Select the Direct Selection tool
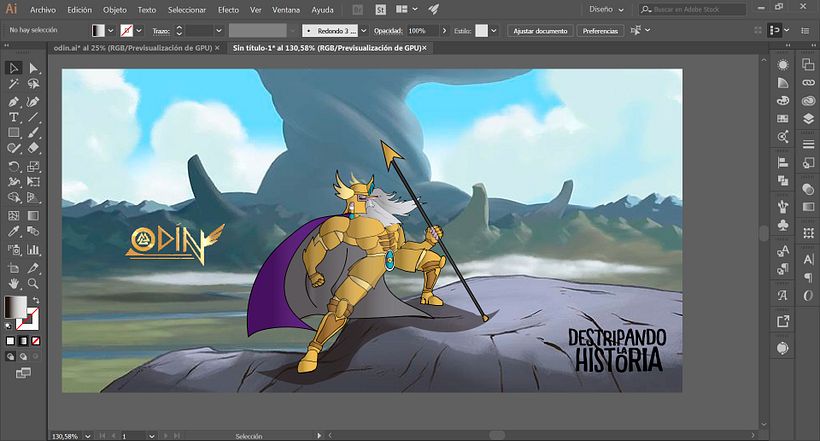 33,68
